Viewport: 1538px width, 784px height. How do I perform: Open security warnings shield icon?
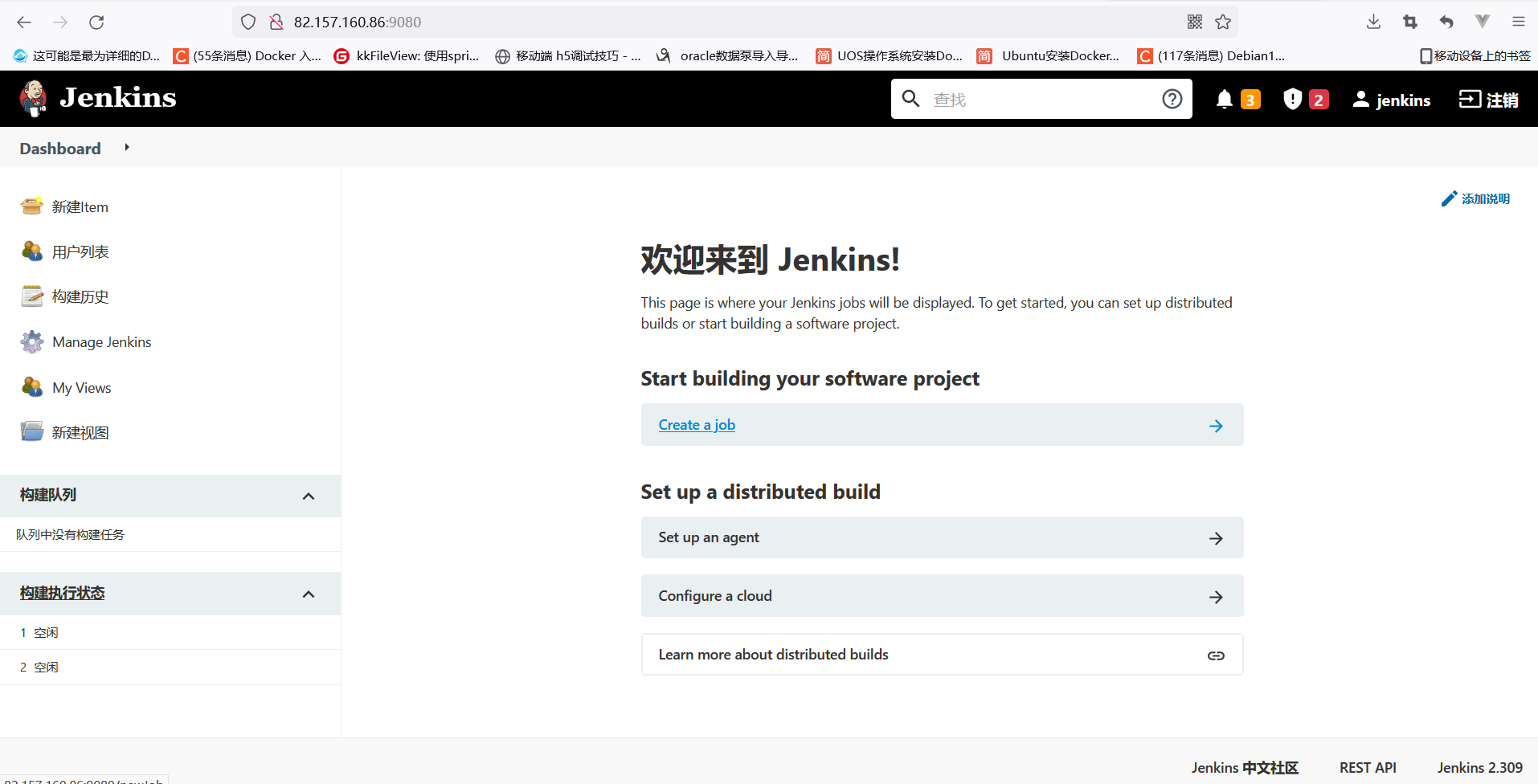(1292, 99)
